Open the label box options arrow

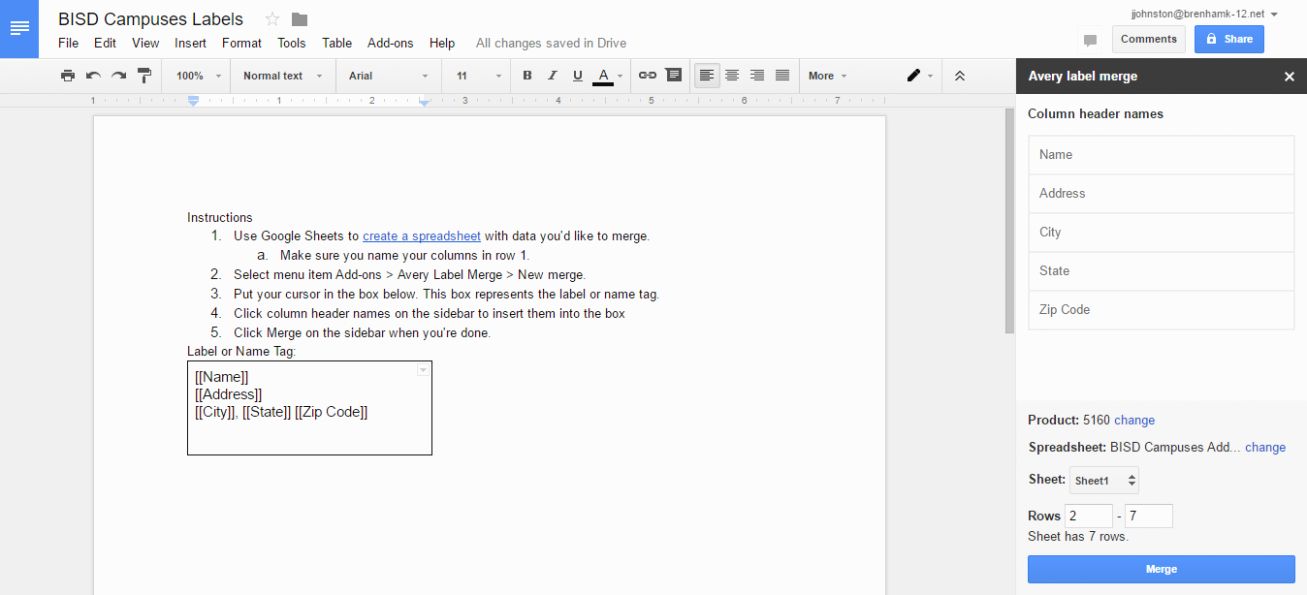point(423,370)
